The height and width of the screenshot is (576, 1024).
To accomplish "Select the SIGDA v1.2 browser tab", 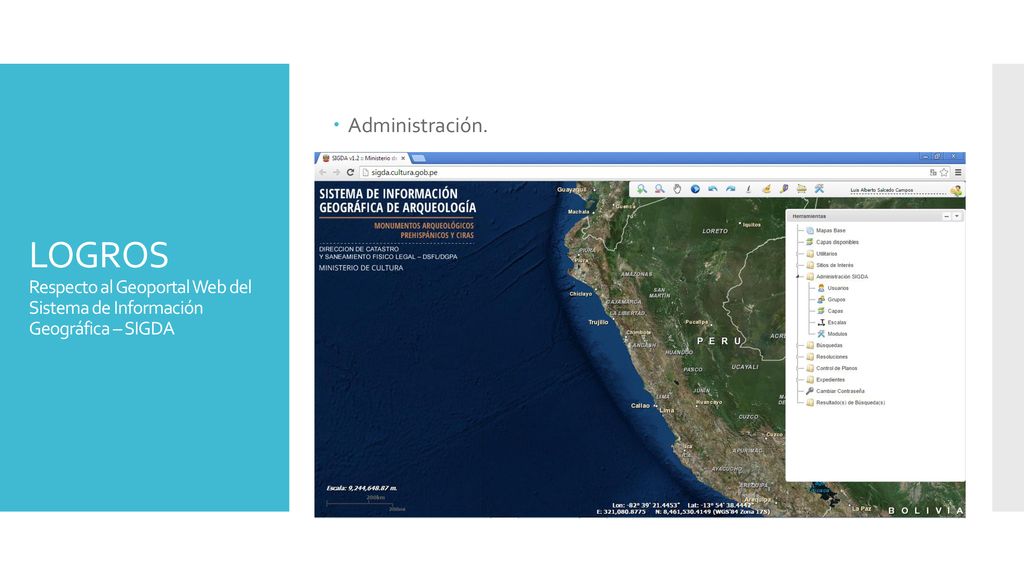I will [363, 158].
